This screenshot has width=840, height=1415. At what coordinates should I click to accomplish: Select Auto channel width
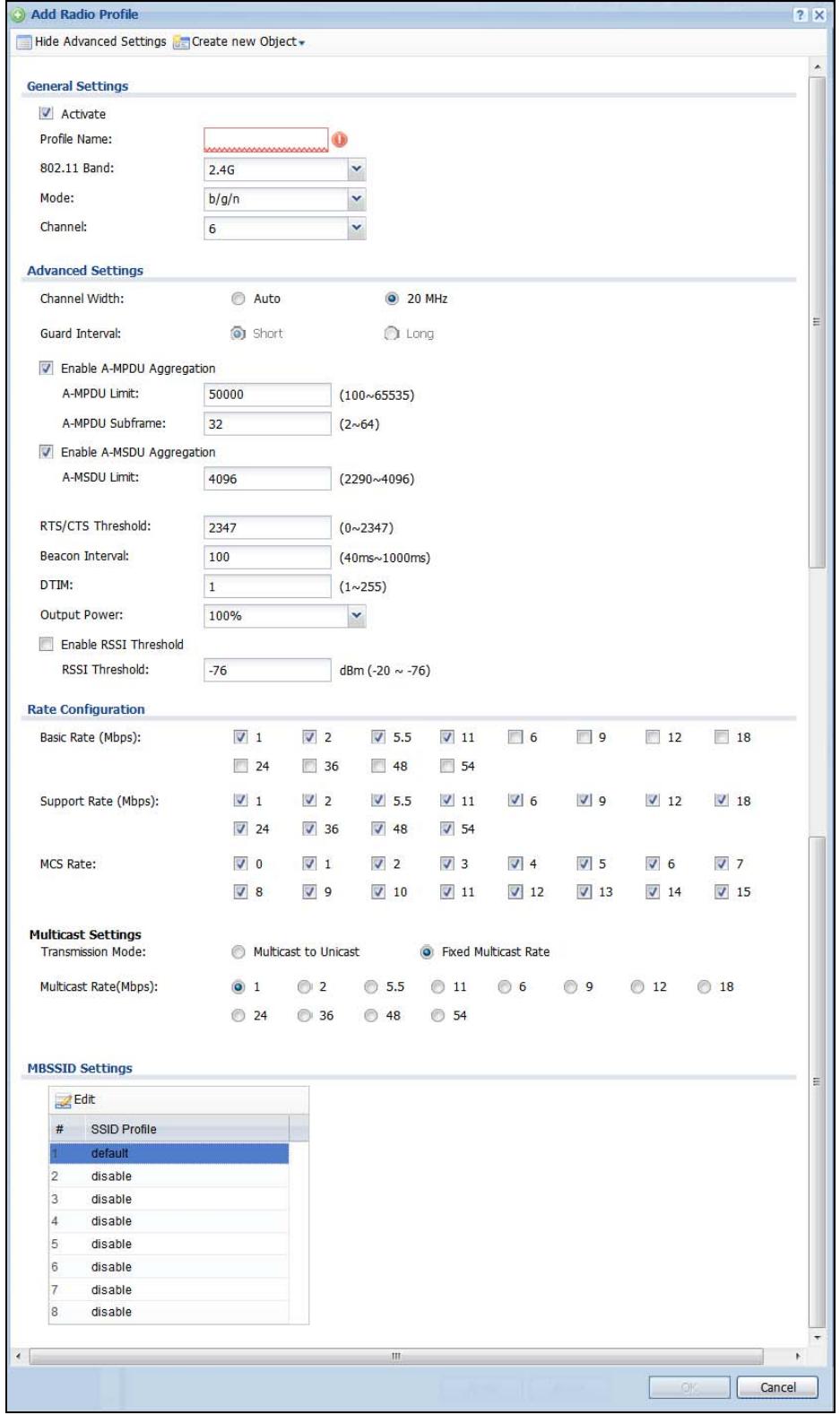pyautogui.click(x=238, y=299)
